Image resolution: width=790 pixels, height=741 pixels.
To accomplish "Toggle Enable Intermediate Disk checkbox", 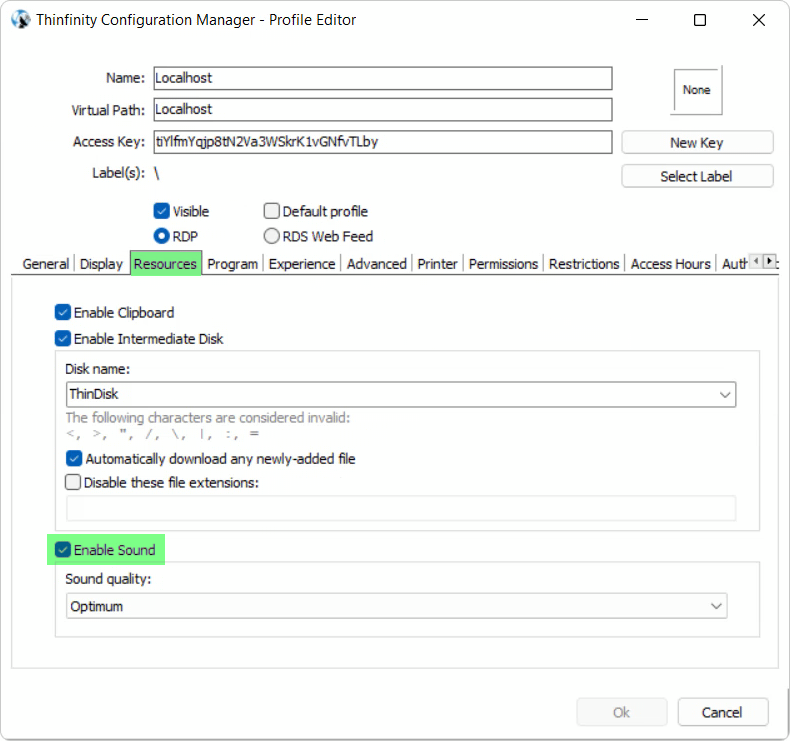I will [x=62, y=339].
